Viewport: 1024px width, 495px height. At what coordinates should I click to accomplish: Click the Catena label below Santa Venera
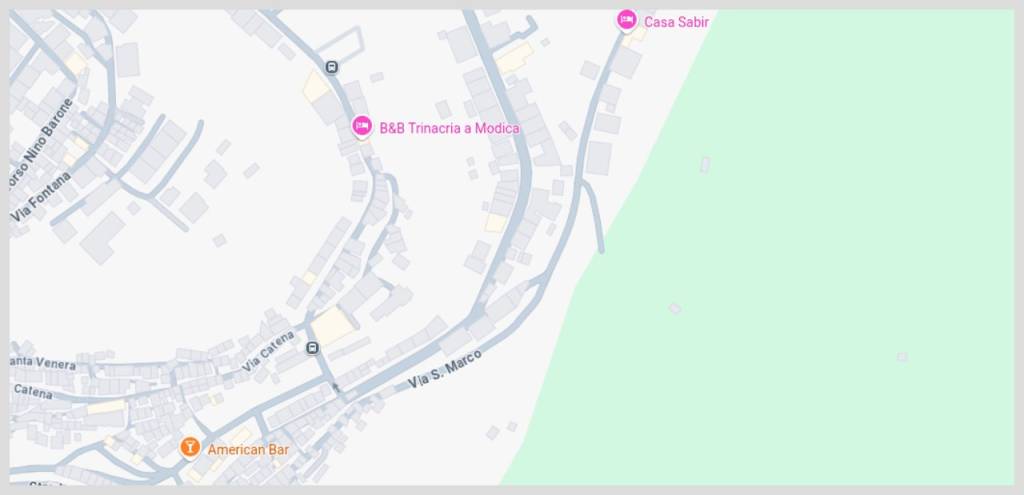pyautogui.click(x=33, y=392)
